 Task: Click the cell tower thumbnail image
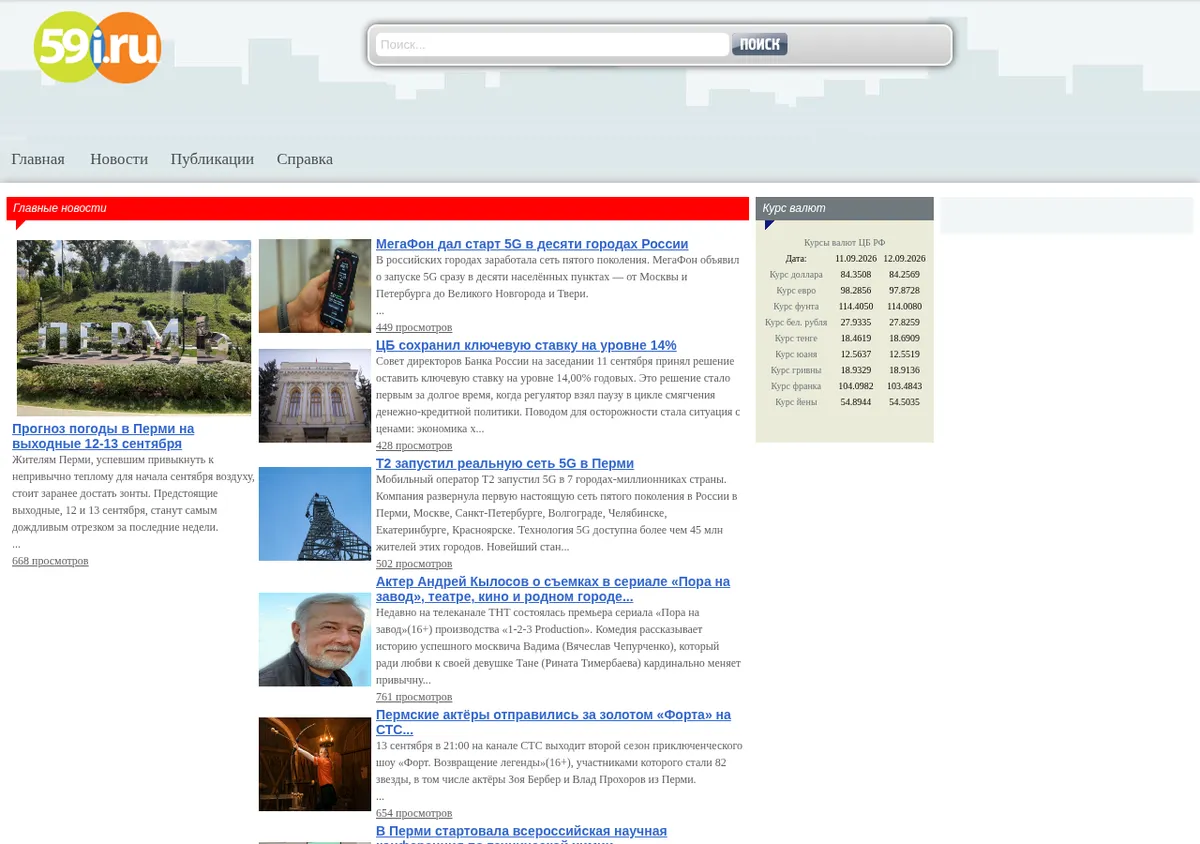(x=315, y=514)
